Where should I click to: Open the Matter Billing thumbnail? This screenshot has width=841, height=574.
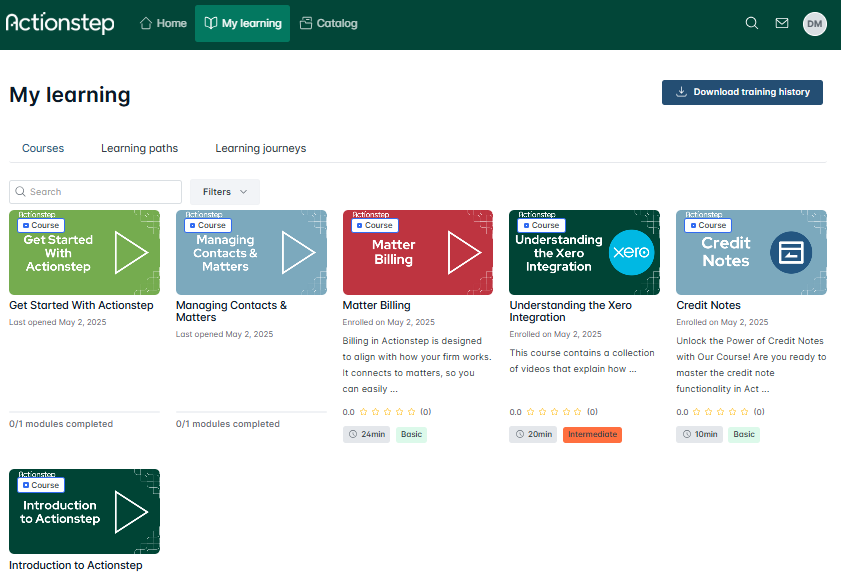(x=418, y=252)
